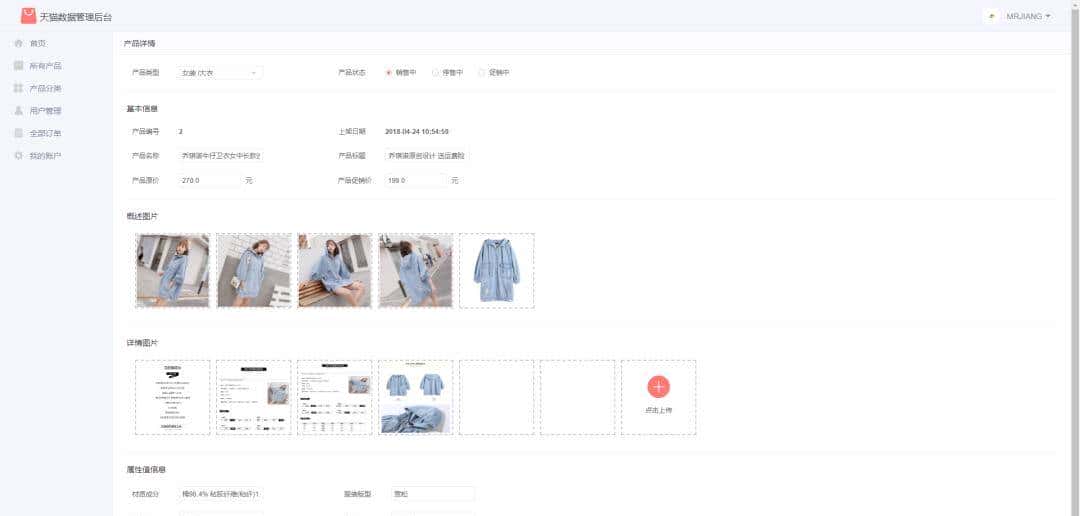Select the third overview image on bench
1080x516 pixels.
335,271
